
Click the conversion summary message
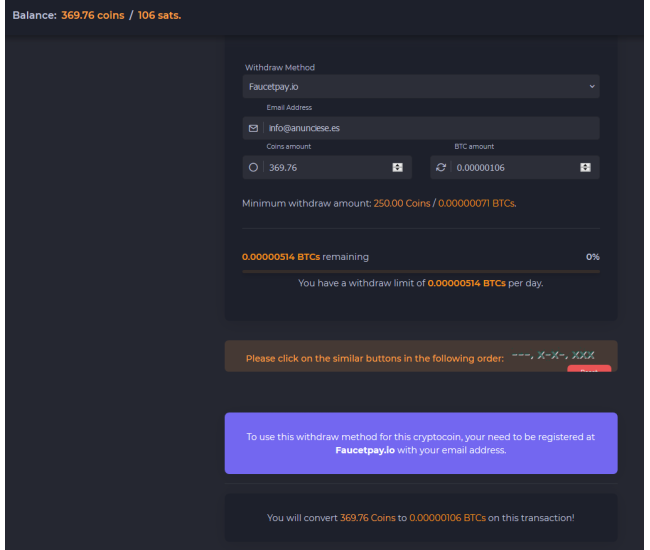(421, 518)
